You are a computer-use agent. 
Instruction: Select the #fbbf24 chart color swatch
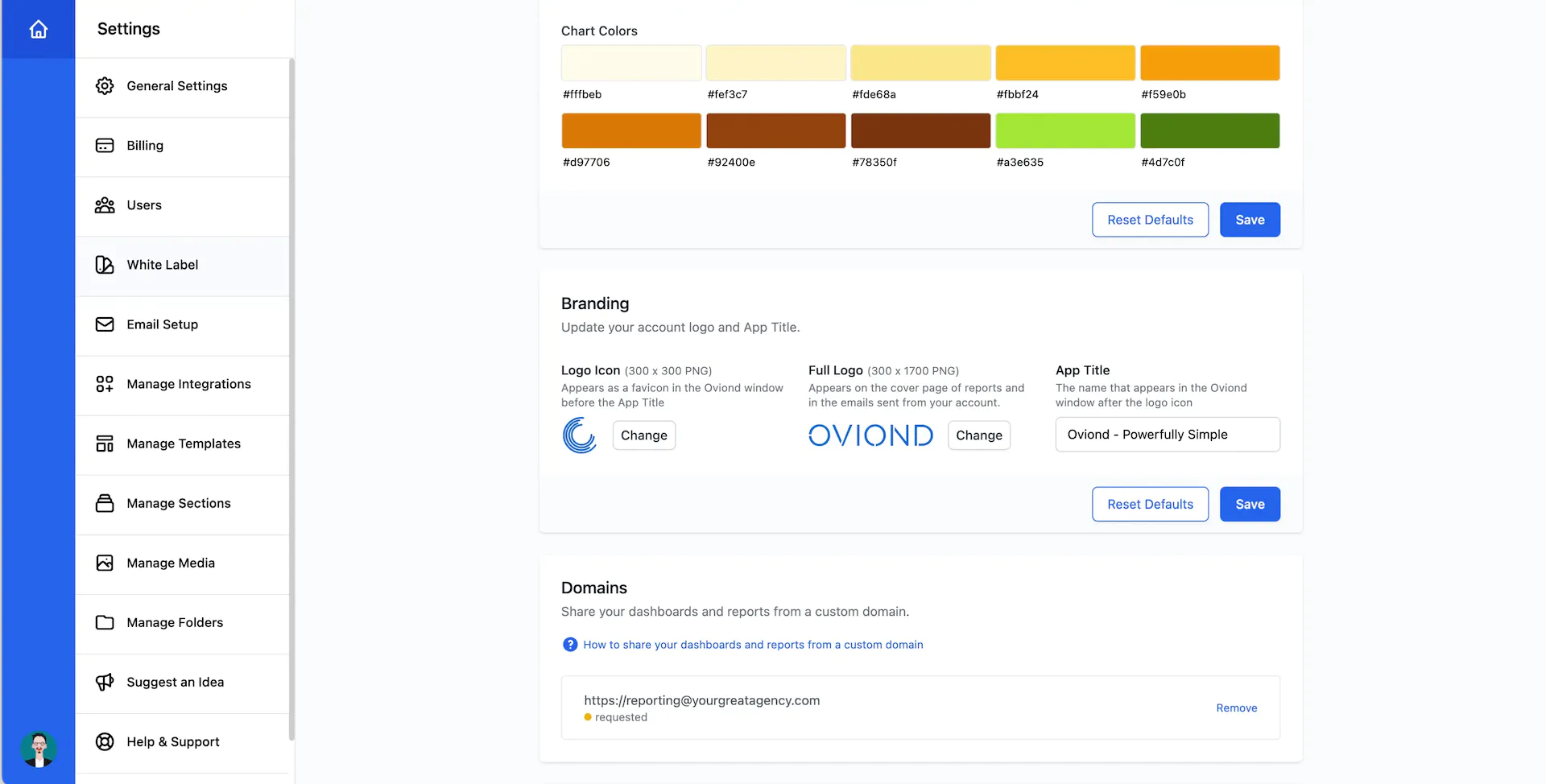1065,63
